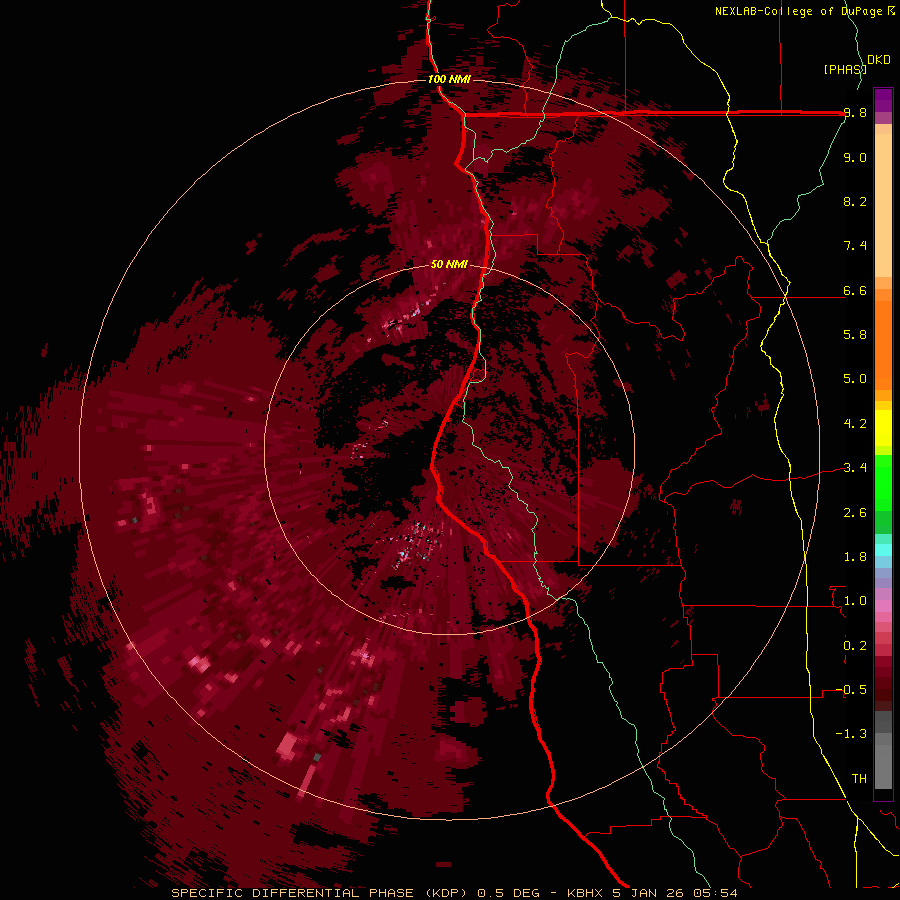Click the SPECIFIC DIFFERENTIAL PHASE (KDP) product title
The width and height of the screenshot is (900, 900).
point(321,893)
